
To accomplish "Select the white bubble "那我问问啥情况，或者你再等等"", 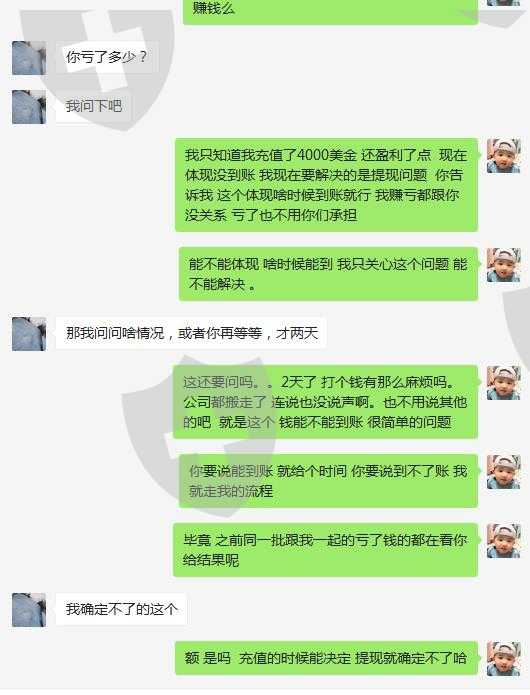I will [x=191, y=333].
